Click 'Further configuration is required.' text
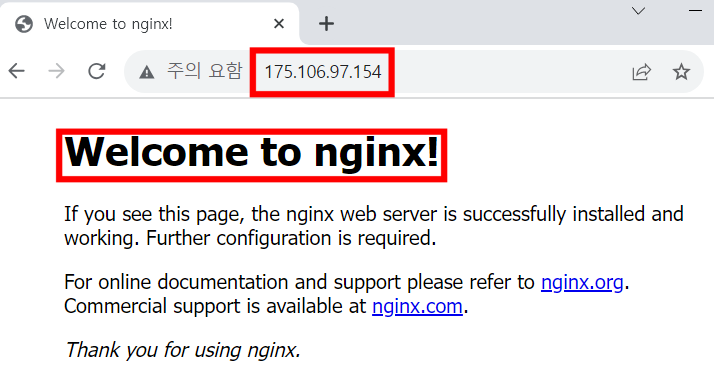Screen dimensions: 714x379 291,238
